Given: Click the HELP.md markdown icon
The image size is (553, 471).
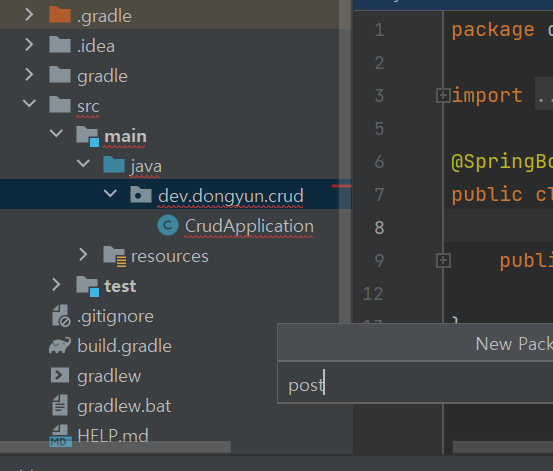Looking at the screenshot, I should coord(60,435).
